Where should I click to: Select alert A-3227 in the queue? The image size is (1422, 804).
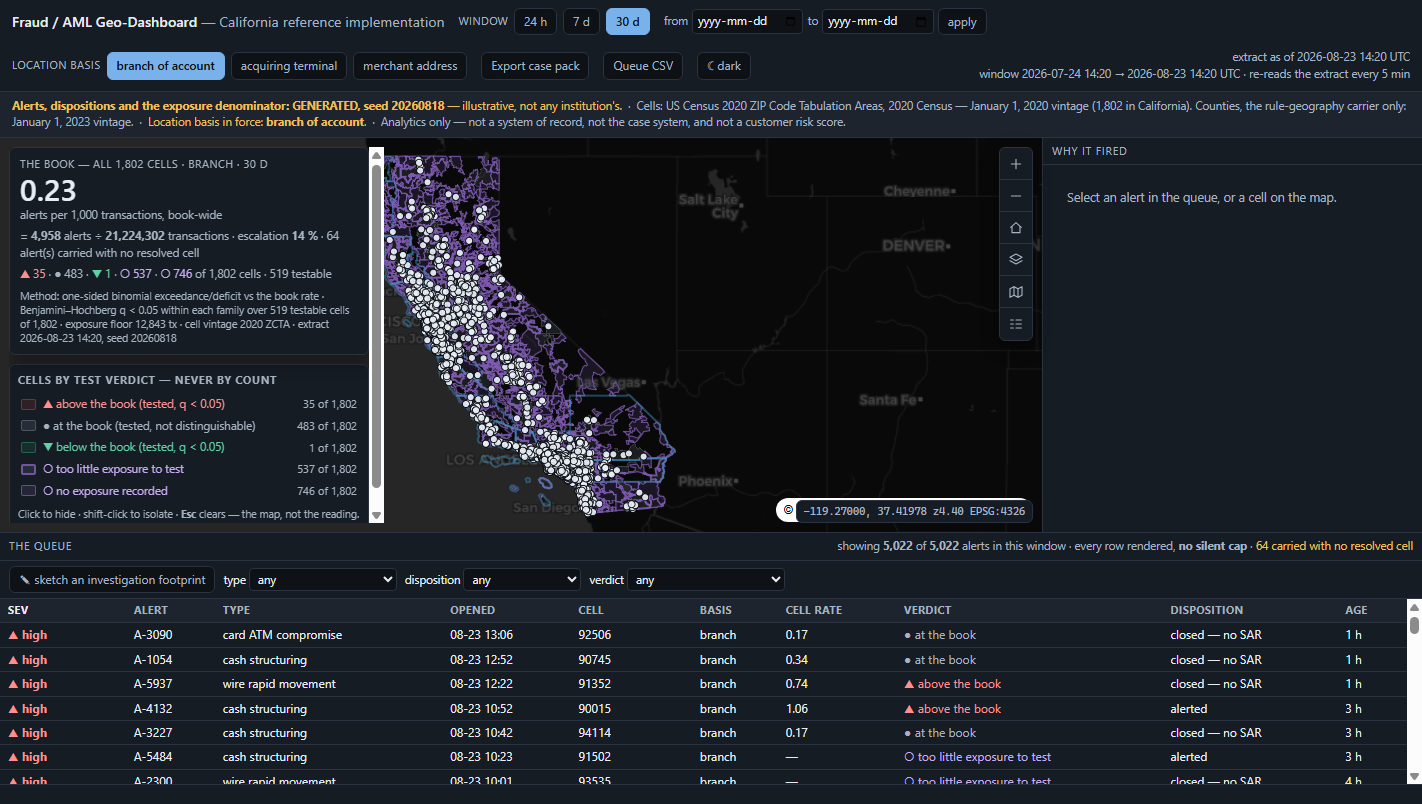tap(703, 733)
